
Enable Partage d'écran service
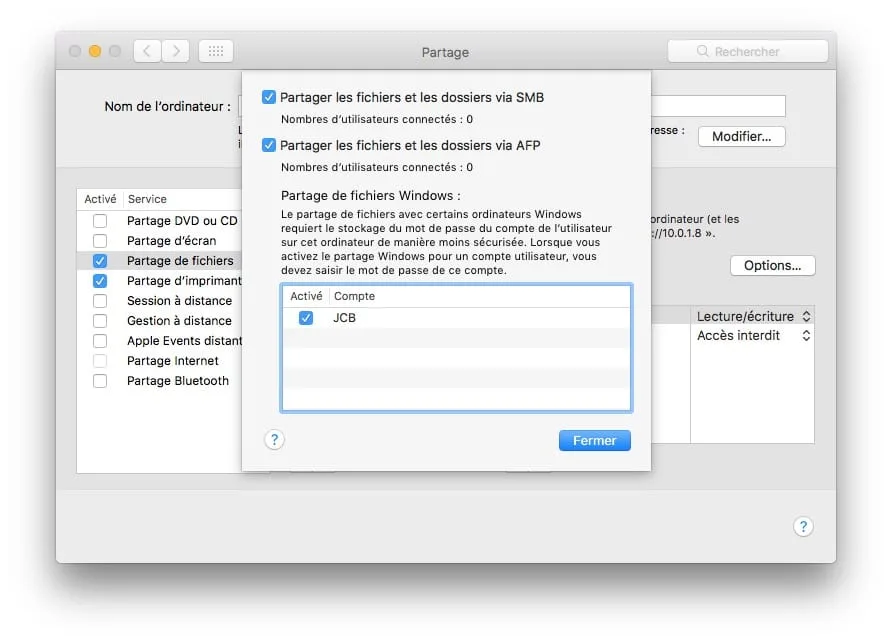100,241
